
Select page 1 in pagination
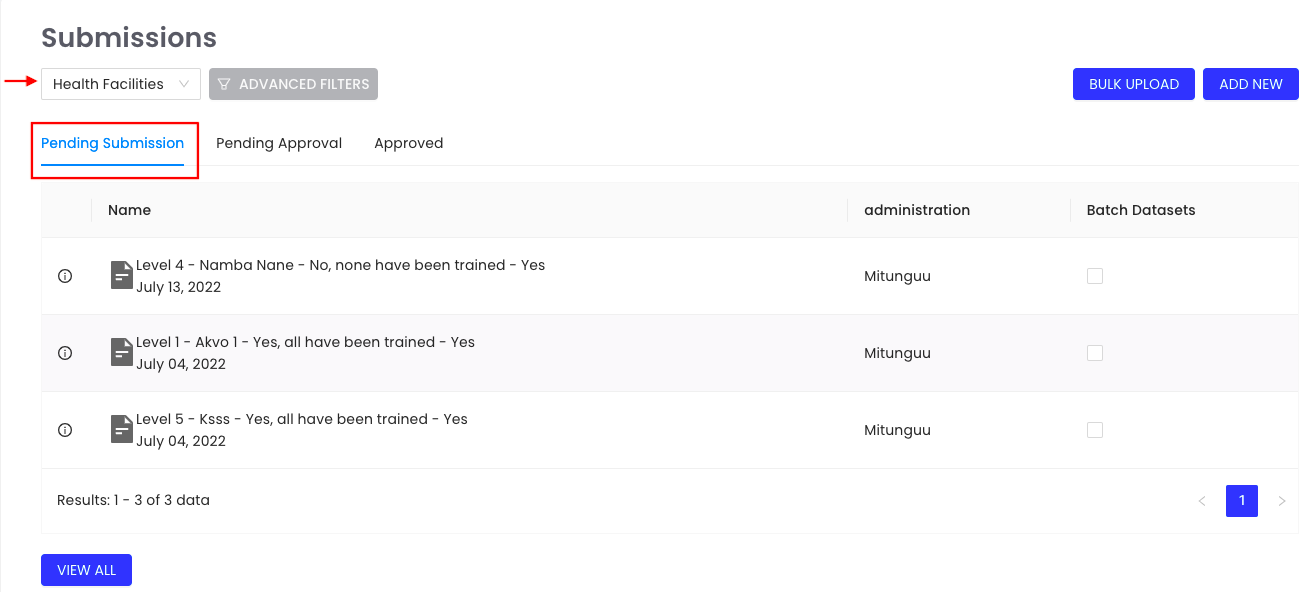[1242, 501]
